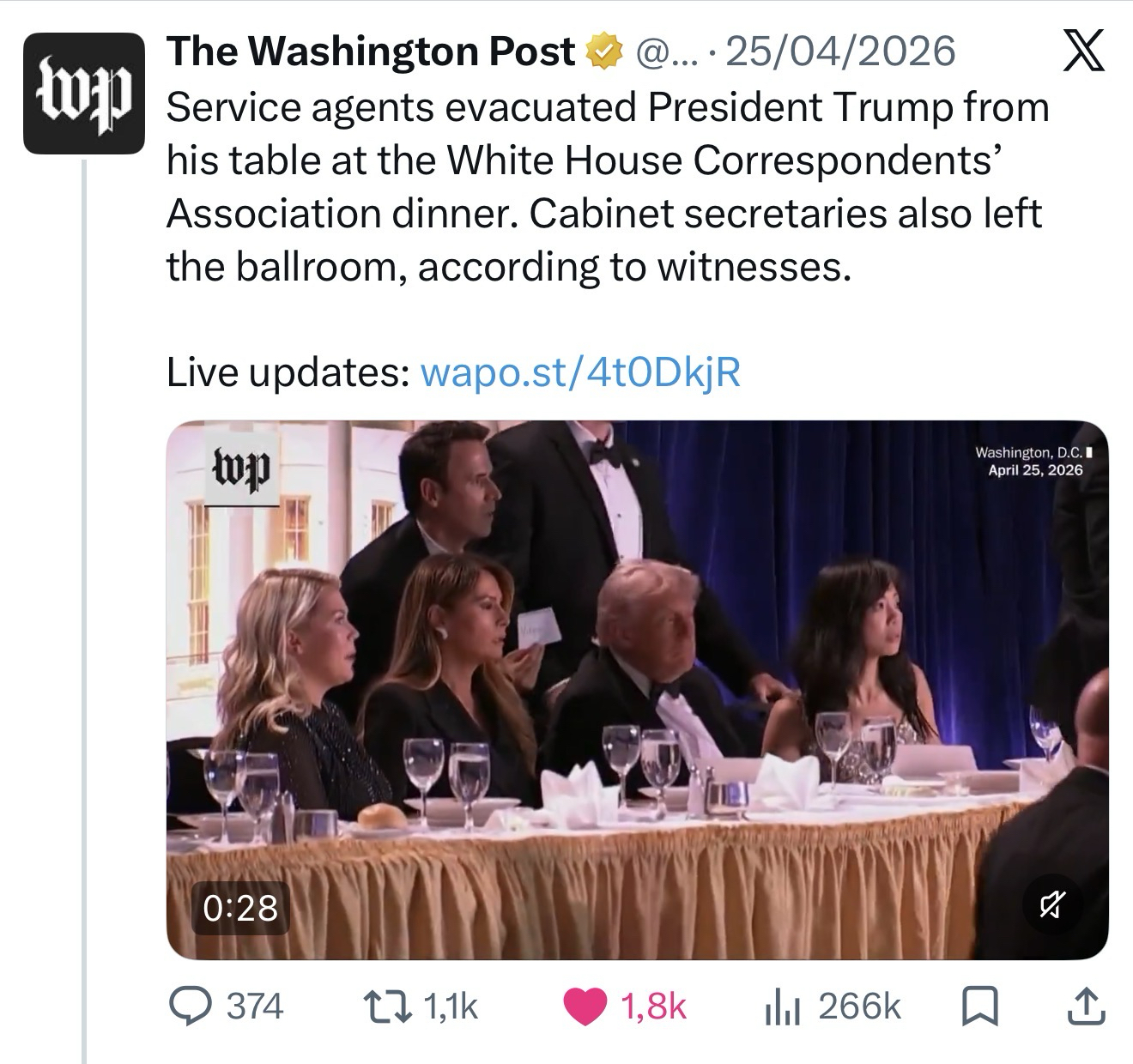This screenshot has height=1064, width=1133.
Task: Click the 0:28 video duration label
Action: tap(241, 908)
